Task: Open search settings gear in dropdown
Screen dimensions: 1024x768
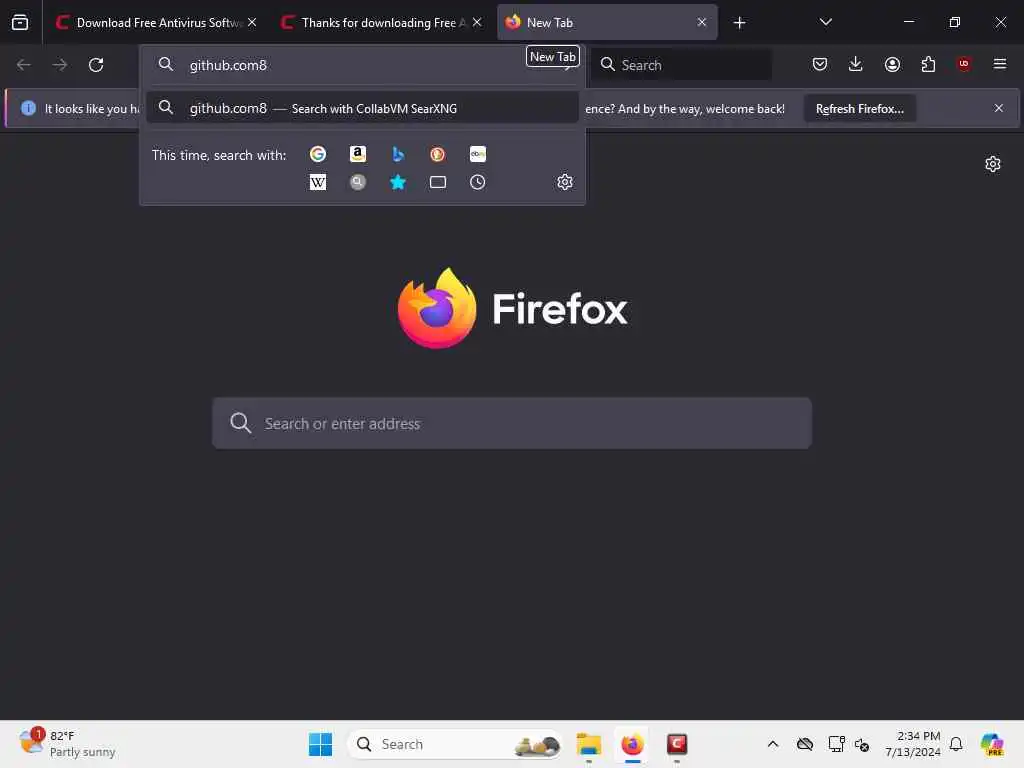Action: [565, 182]
